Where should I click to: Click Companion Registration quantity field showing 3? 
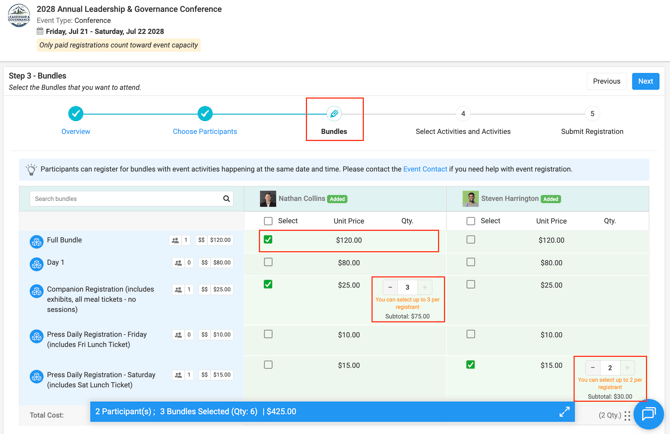tap(407, 287)
